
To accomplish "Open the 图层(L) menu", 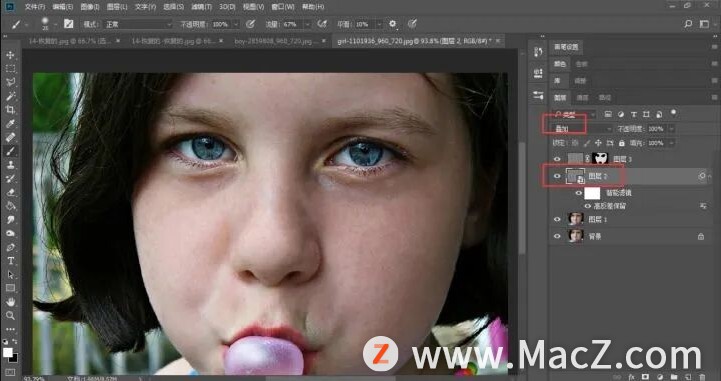I will [x=117, y=7].
